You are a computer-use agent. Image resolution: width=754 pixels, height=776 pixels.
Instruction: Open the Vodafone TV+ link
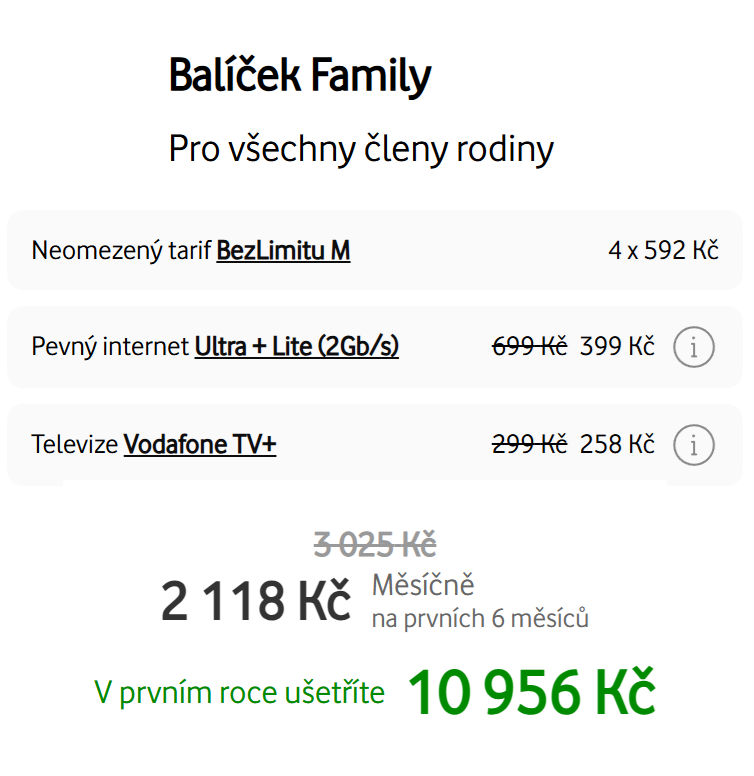coord(199,445)
